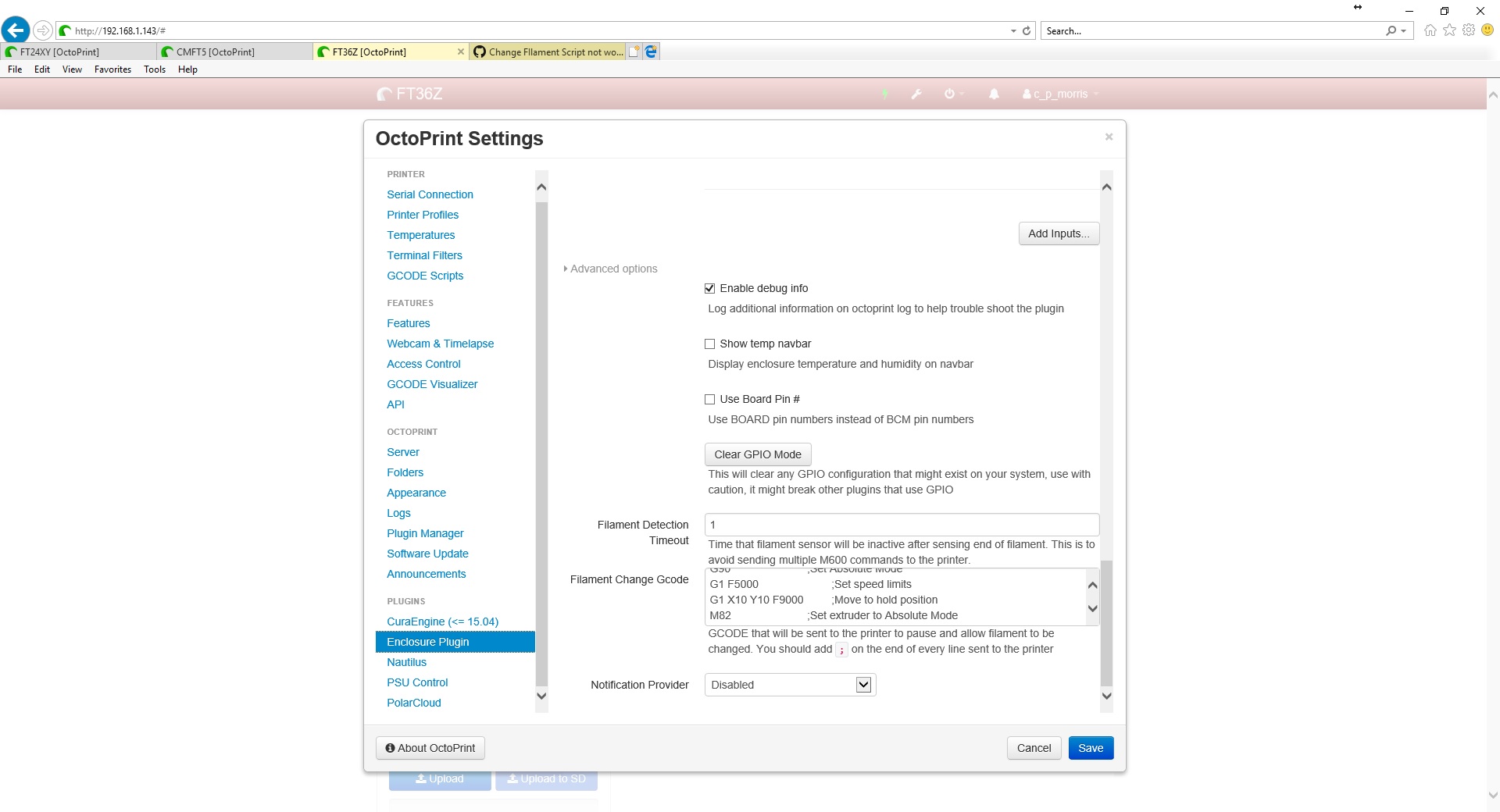Viewport: 1500px width, 812px height.
Task: View announcements via the bell icon
Action: point(993,94)
